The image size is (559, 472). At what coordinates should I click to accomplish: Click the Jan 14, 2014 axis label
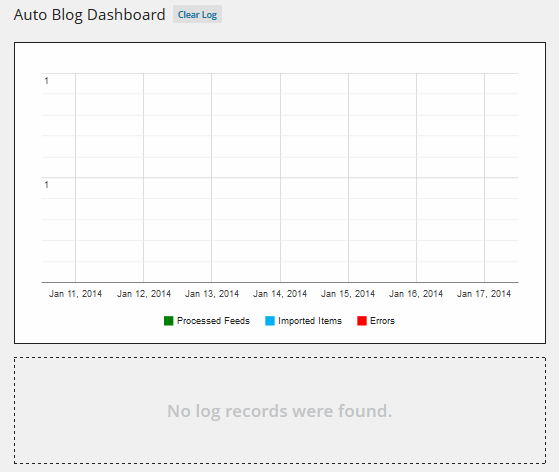280,294
